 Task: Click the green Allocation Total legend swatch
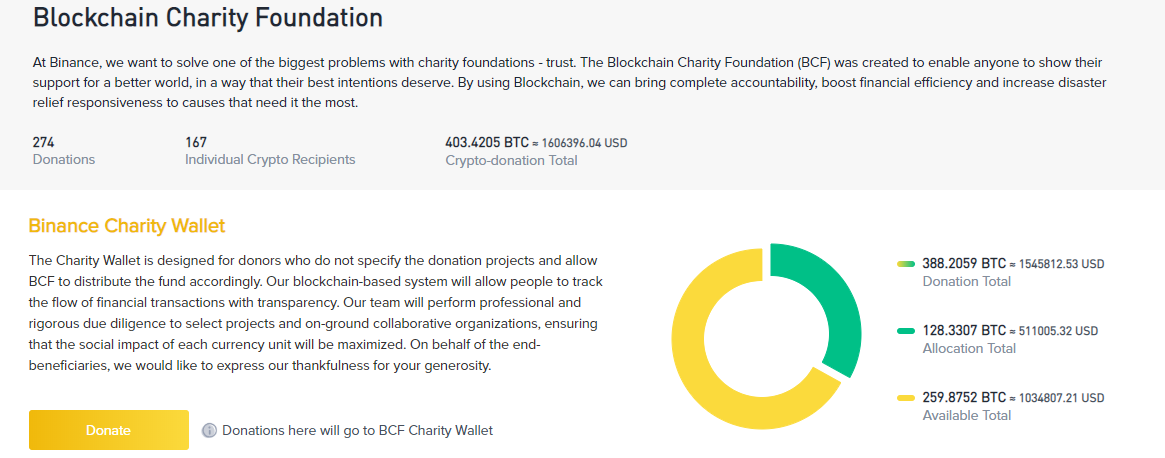click(x=906, y=331)
